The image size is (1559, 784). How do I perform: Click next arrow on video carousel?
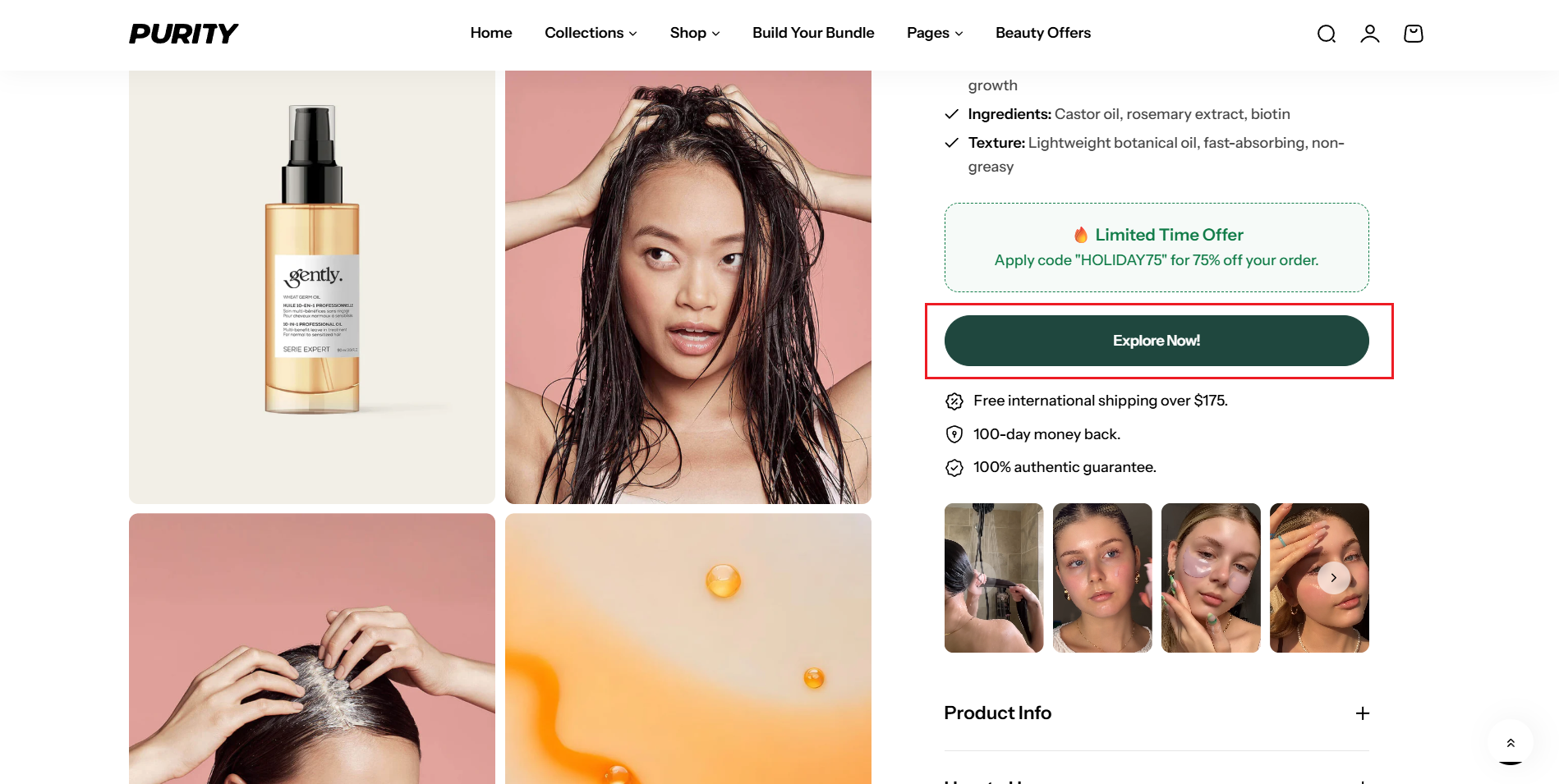coord(1333,578)
